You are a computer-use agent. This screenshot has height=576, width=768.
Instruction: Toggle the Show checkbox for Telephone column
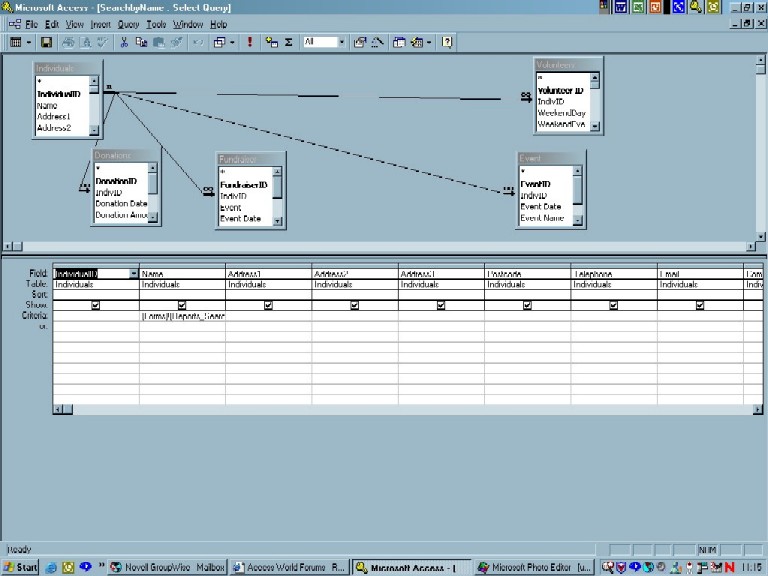[613, 306]
